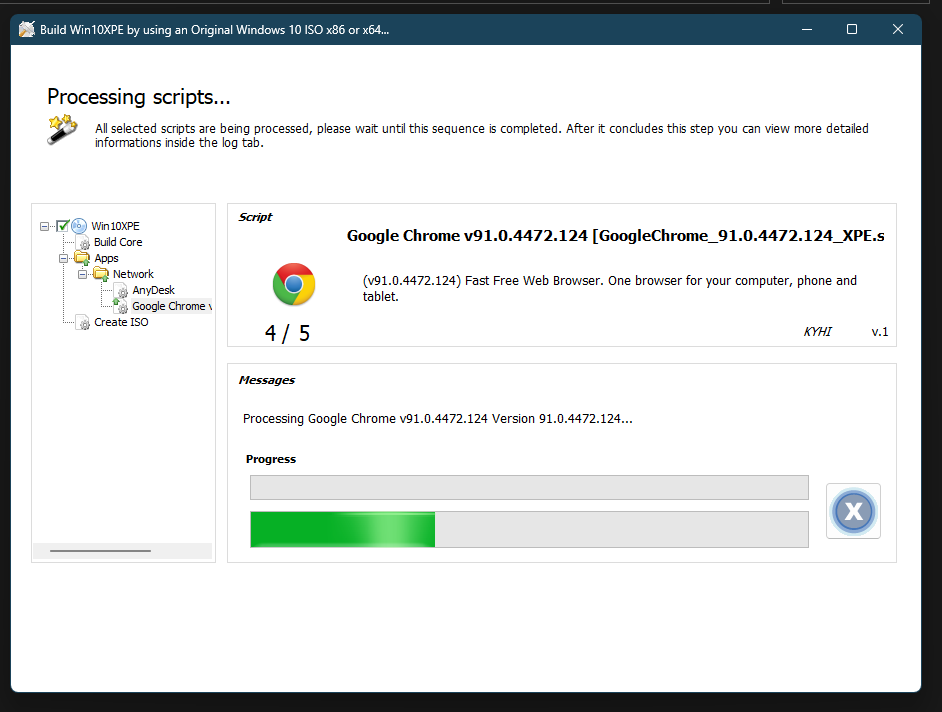Click the 4 / 5 script counter
942x712 pixels.
pos(287,333)
